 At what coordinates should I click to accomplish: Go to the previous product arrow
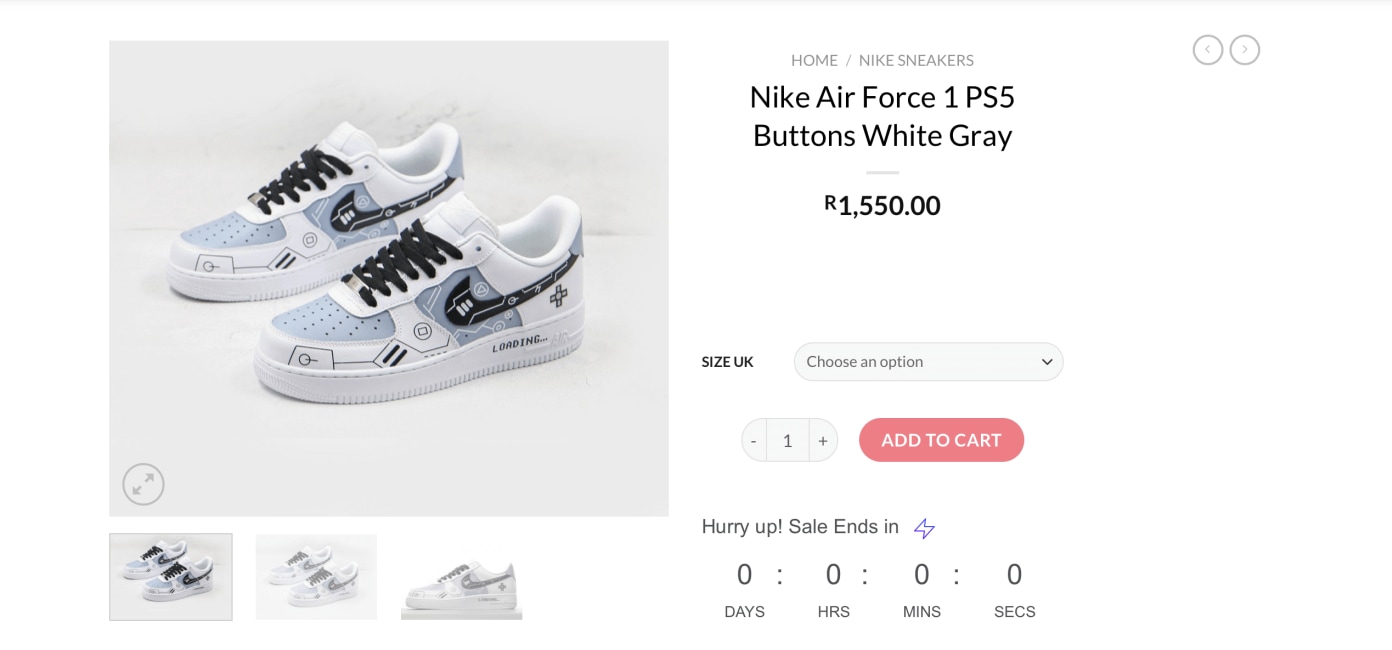point(1207,50)
